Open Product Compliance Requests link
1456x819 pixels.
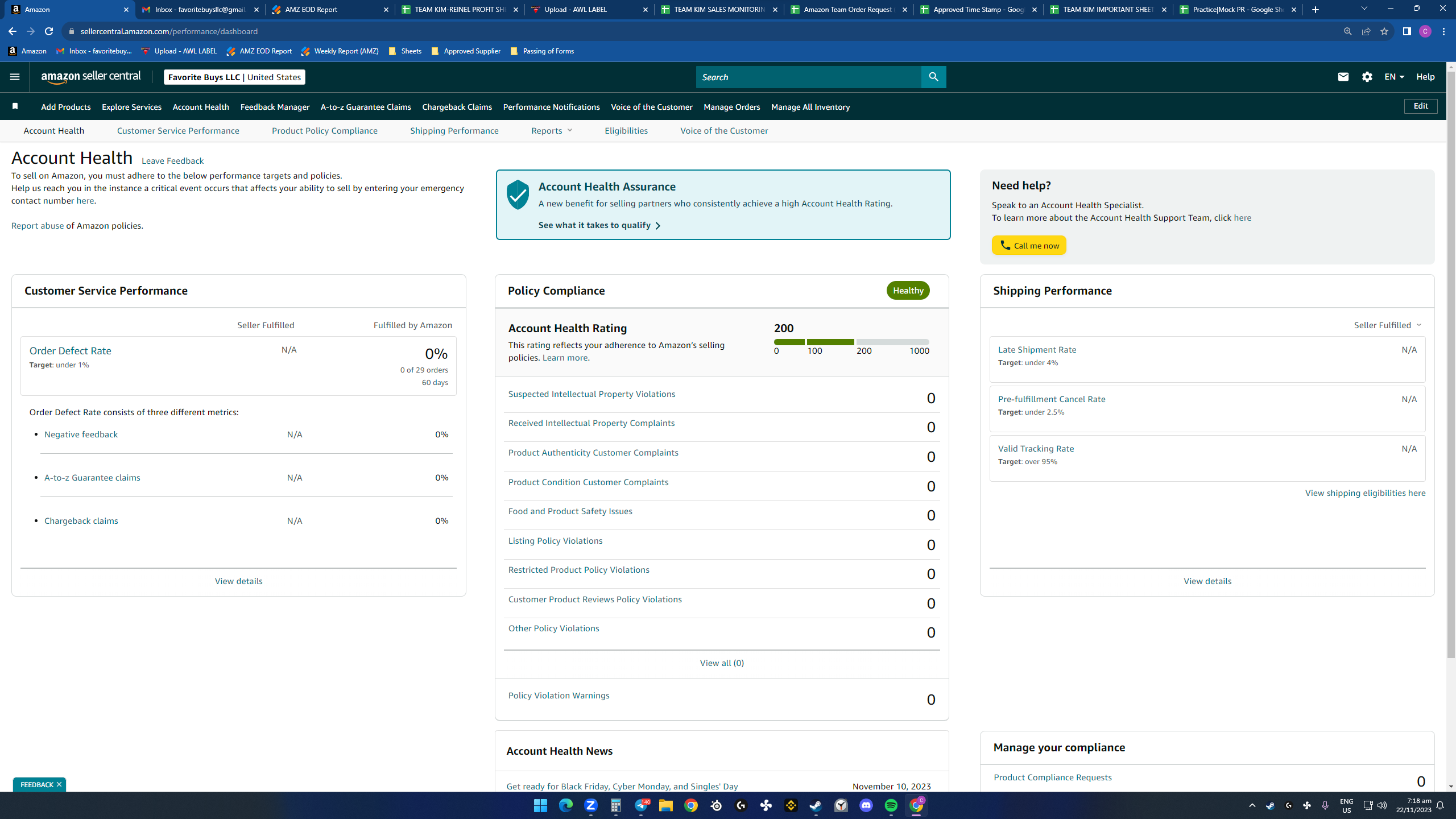1052,777
